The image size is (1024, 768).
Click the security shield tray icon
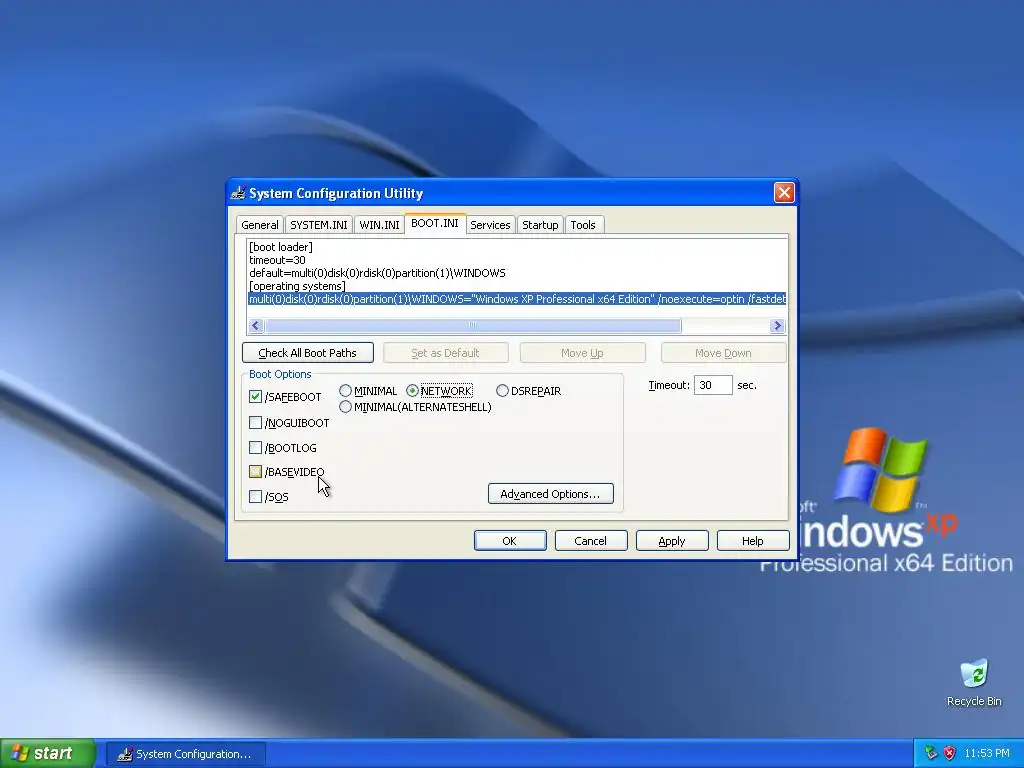point(950,753)
